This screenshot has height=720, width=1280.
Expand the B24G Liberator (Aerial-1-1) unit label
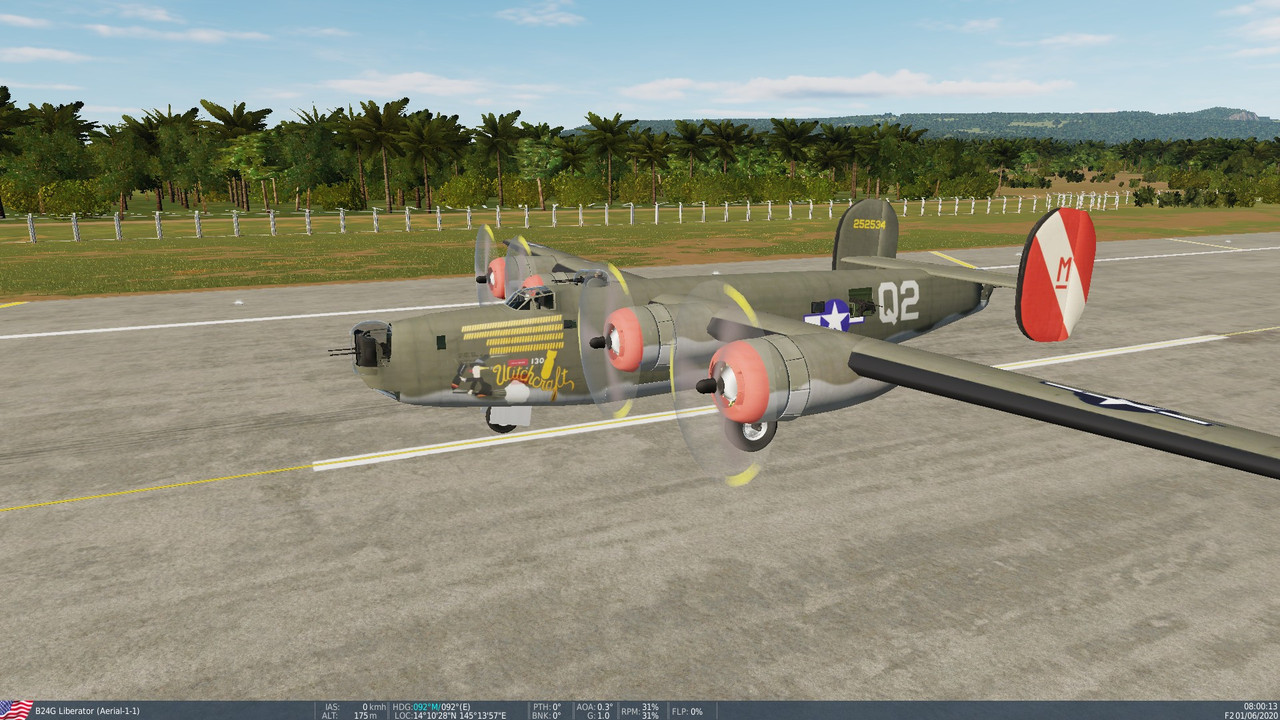88,710
